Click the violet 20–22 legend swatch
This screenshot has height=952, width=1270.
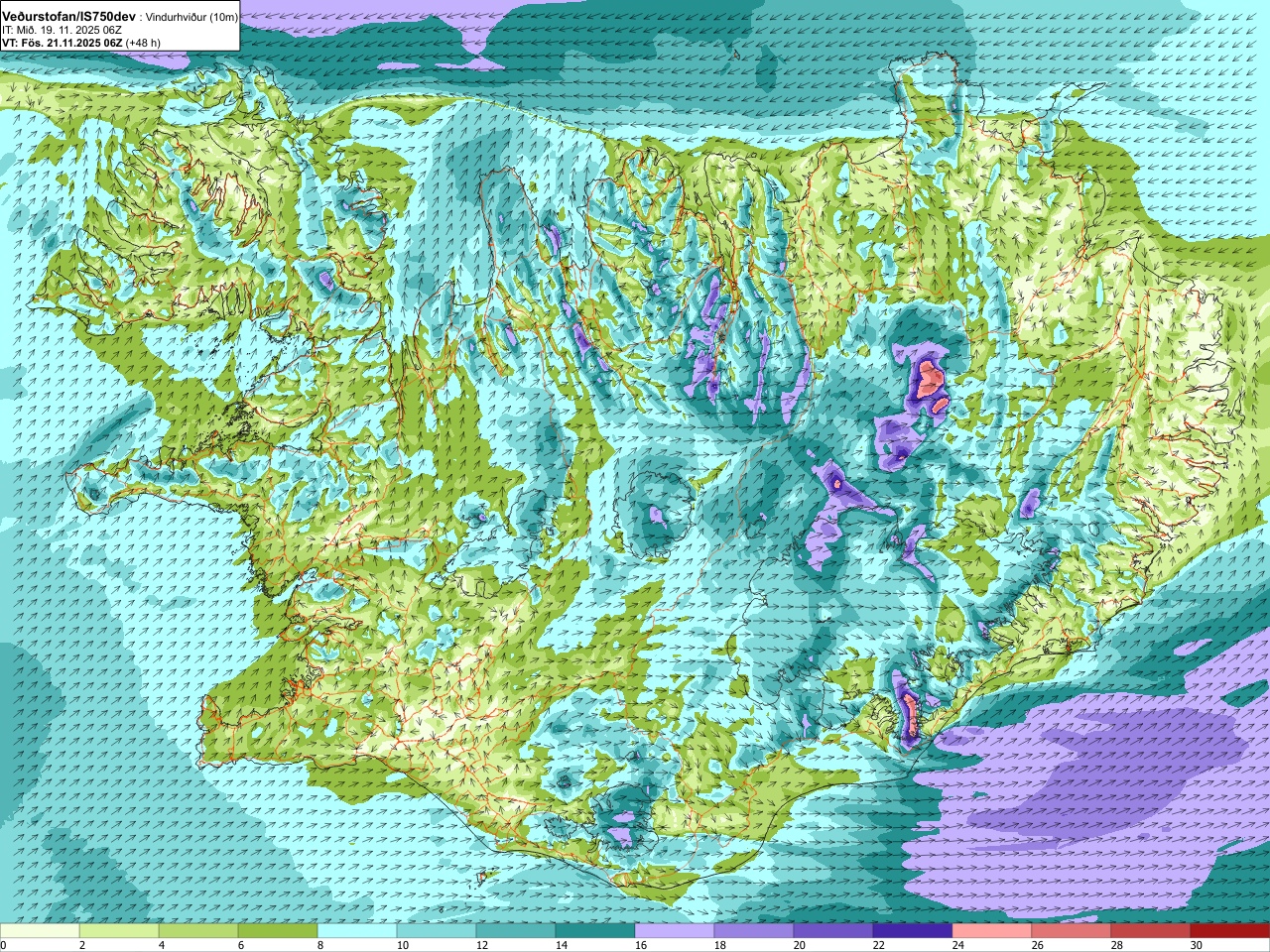click(x=833, y=931)
